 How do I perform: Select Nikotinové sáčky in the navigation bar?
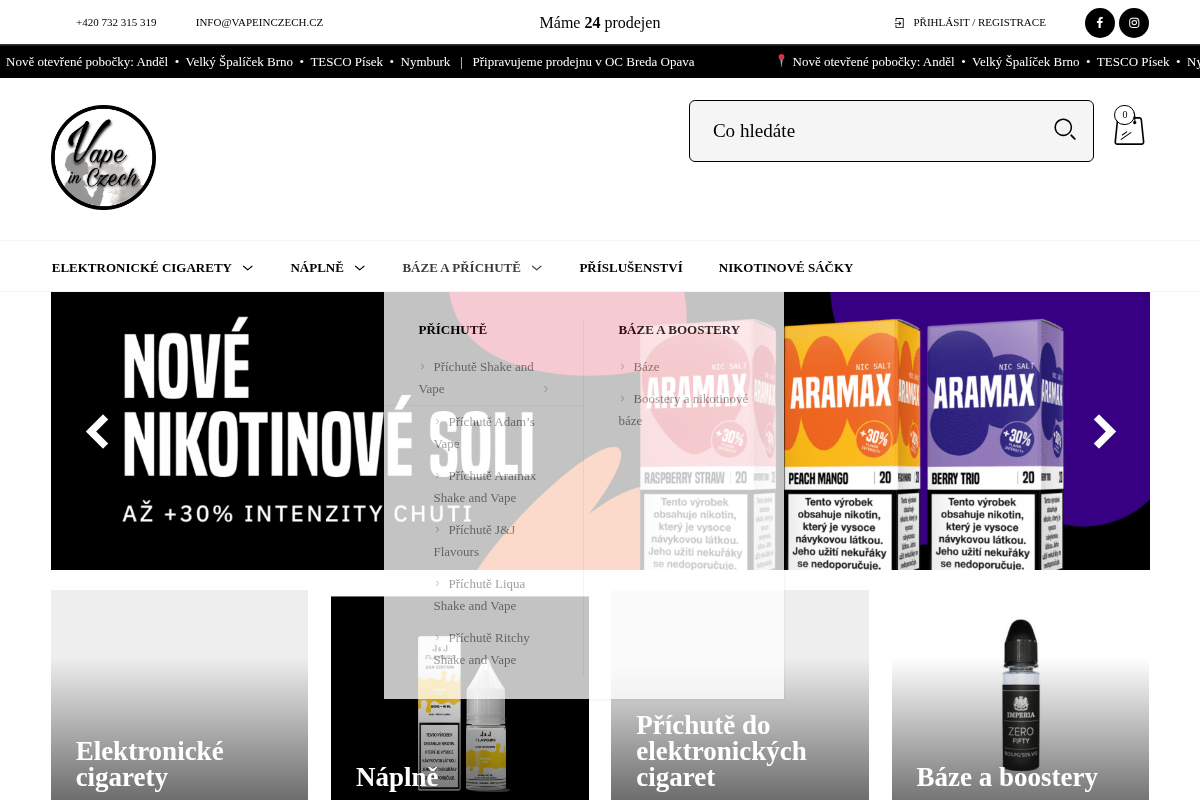coord(786,268)
